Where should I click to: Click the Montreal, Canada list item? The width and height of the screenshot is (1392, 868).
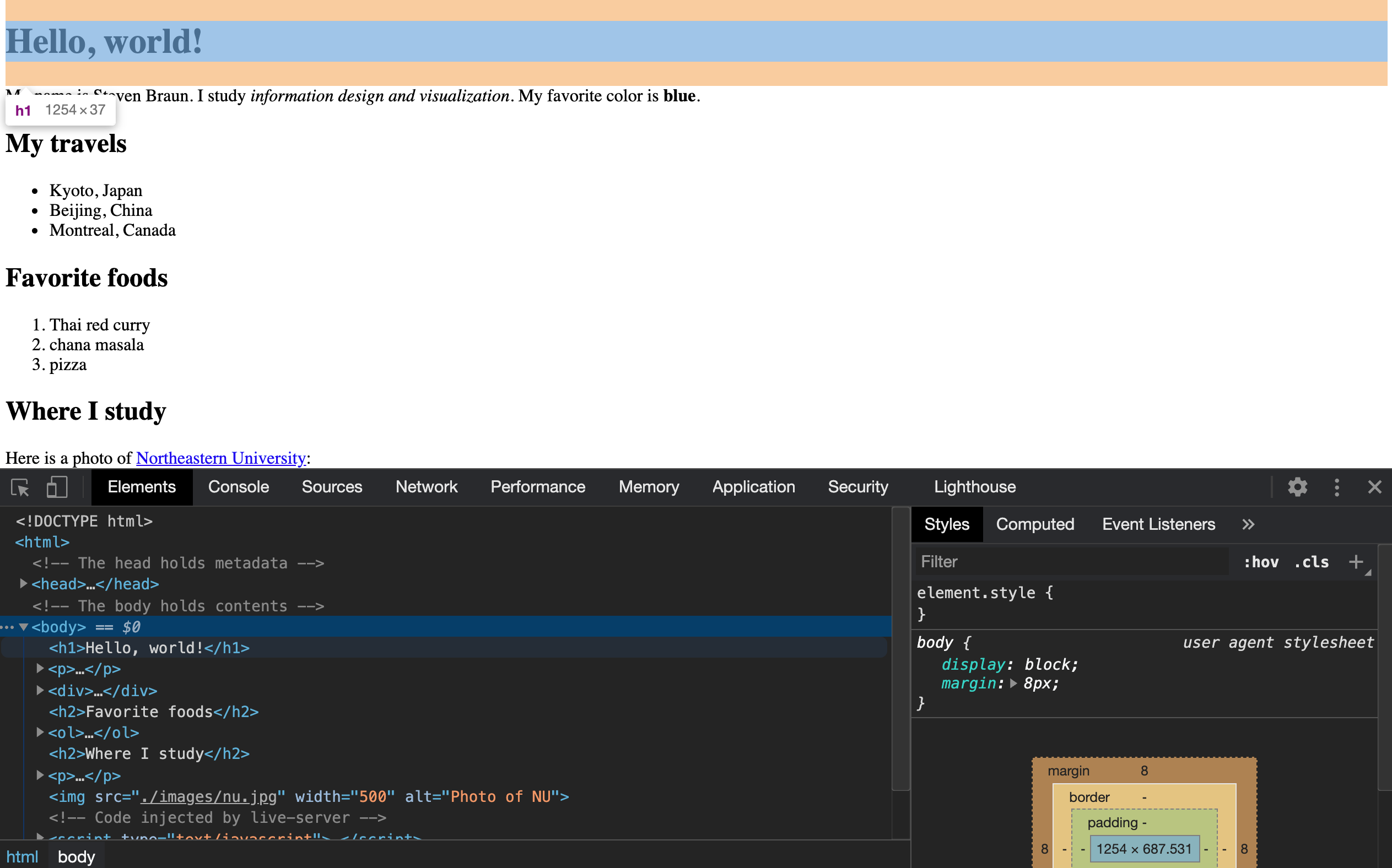[112, 230]
